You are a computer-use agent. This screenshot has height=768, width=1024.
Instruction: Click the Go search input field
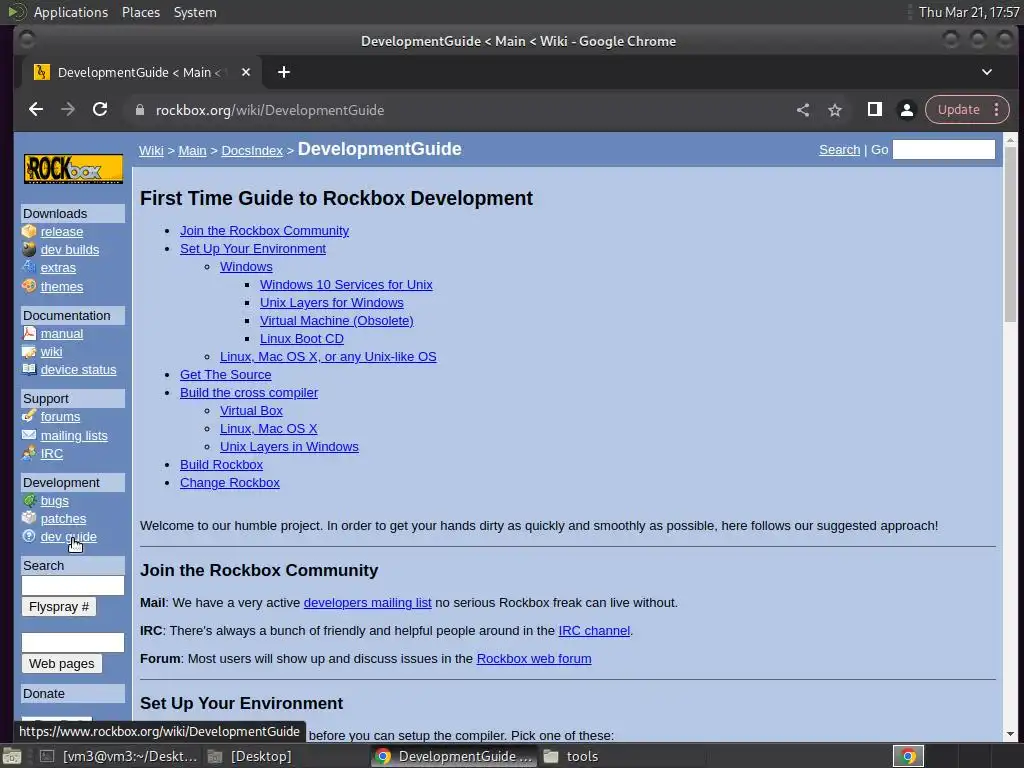point(944,150)
